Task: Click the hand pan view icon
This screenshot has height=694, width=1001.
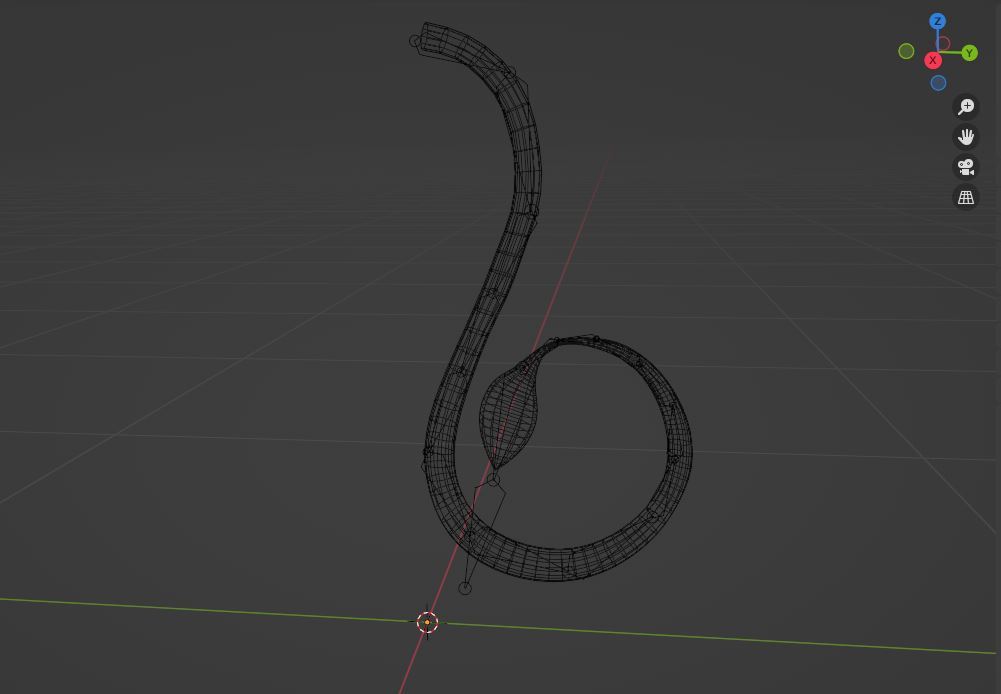Action: coord(966,137)
